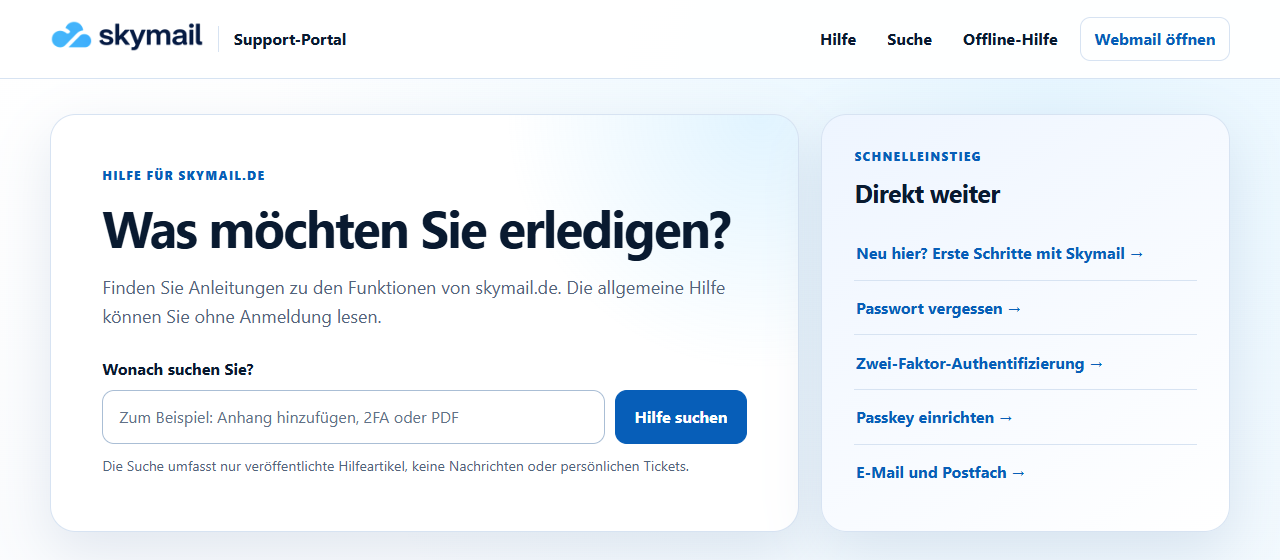Viewport: 1280px width, 560px height.
Task: Open the Offline-Hilfe navigation item
Action: 1010,40
